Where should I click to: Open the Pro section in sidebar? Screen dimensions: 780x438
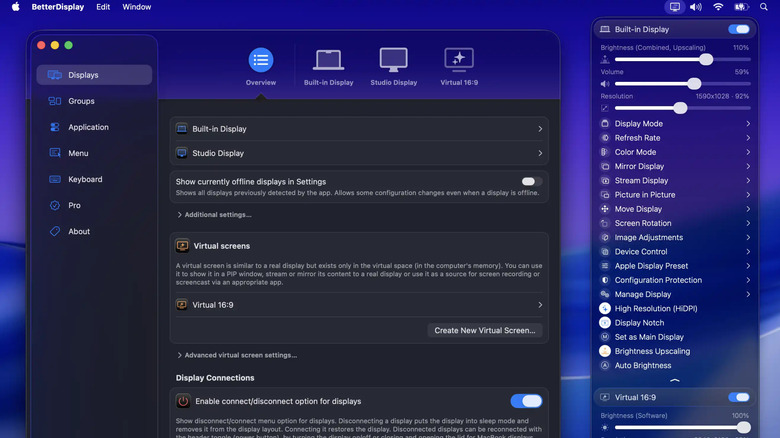tap(94, 205)
